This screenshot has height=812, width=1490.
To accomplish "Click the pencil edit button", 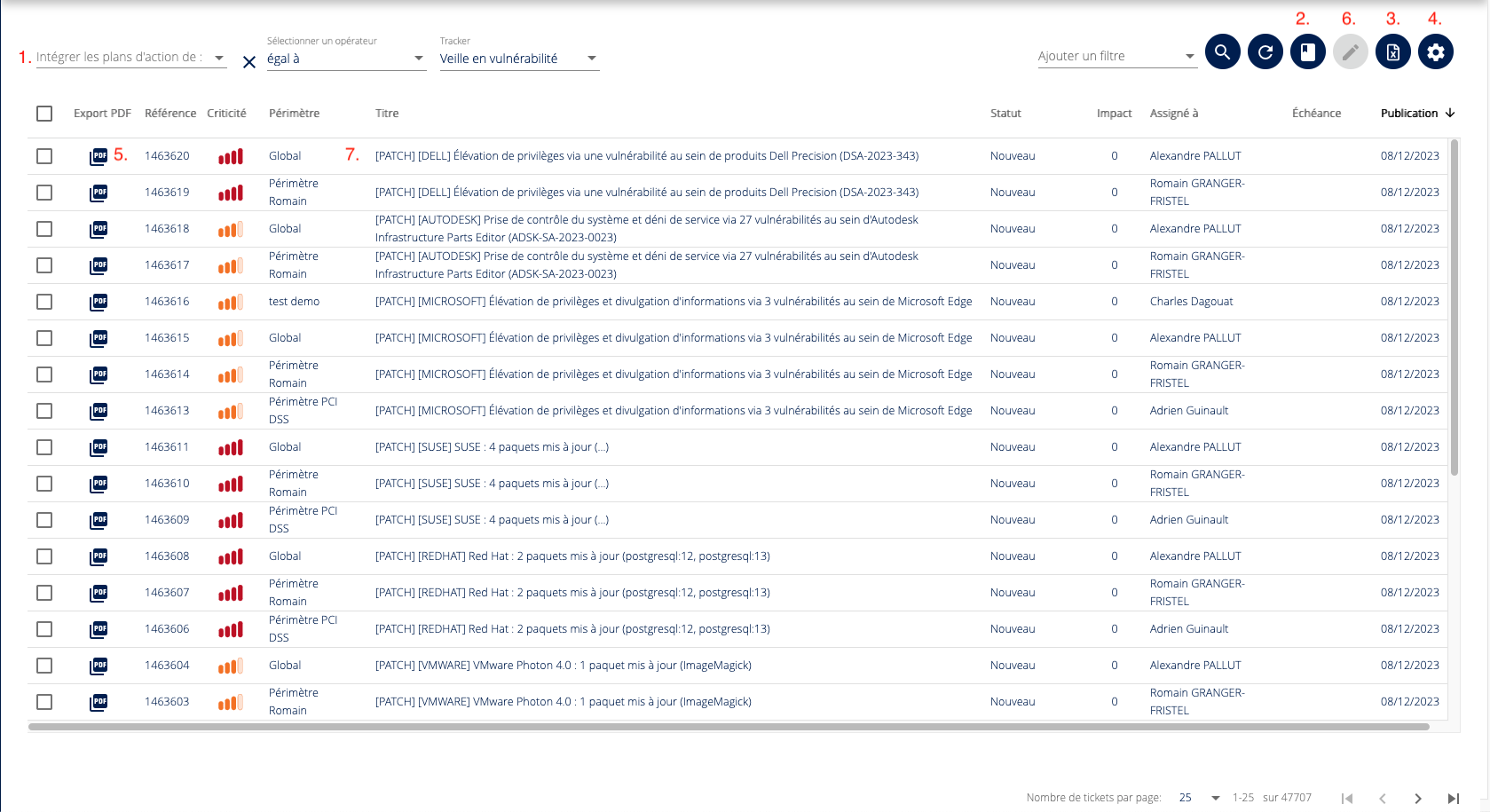I will click(1350, 52).
